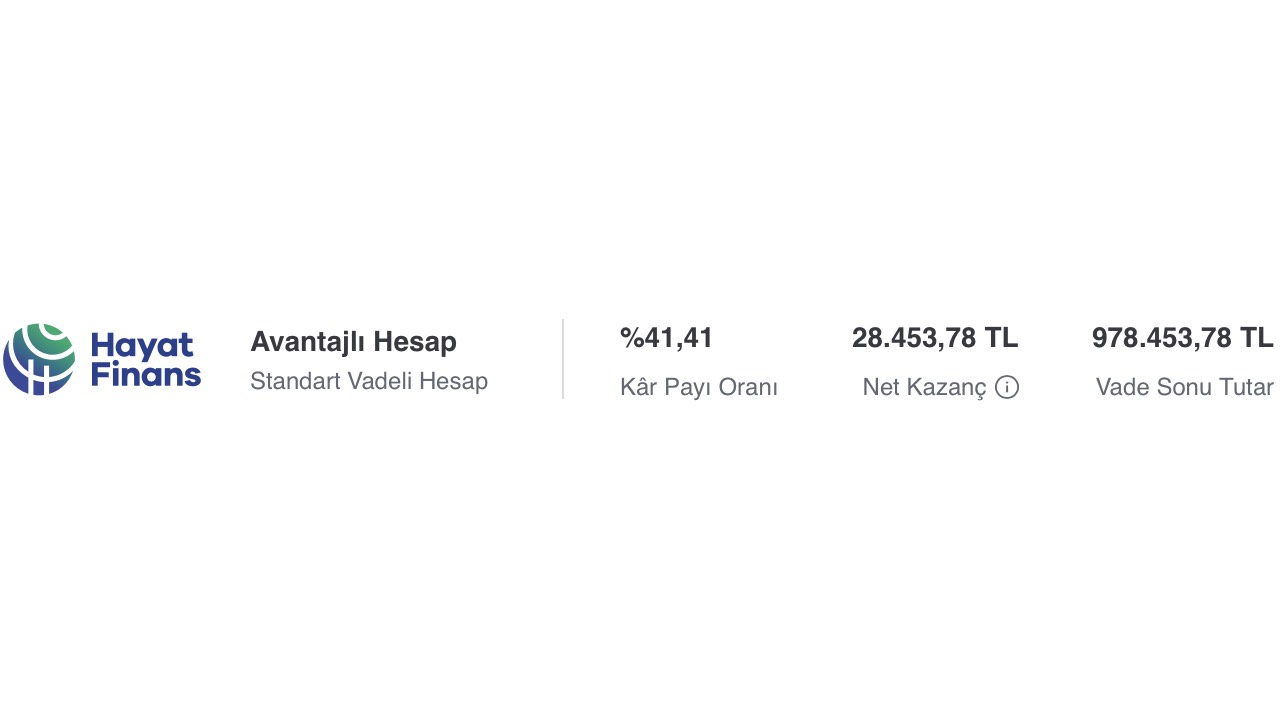Click TL after the 28.453,78 amount
The image size is (1280, 720).
1001,338
